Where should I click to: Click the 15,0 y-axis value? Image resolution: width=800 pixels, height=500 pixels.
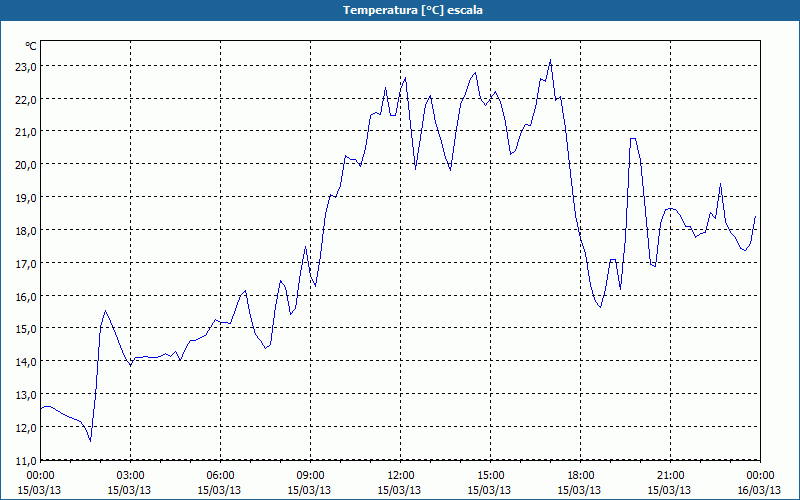pos(26,329)
